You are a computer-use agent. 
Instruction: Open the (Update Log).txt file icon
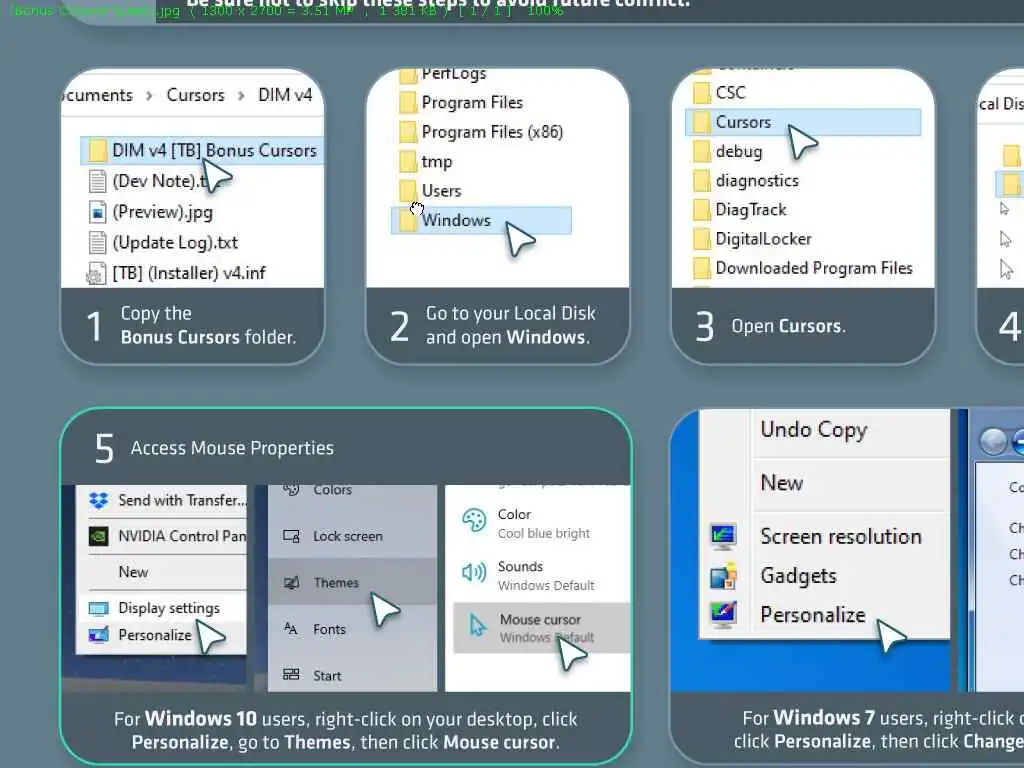click(97, 242)
